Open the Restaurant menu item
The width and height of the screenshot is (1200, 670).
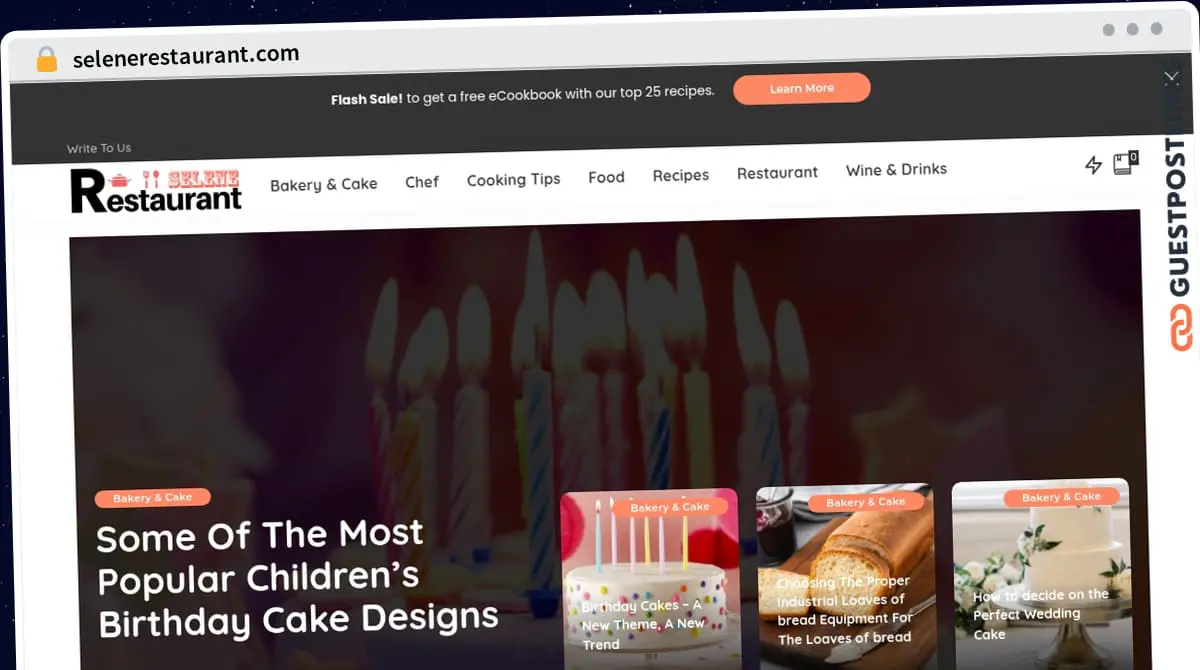coord(777,172)
